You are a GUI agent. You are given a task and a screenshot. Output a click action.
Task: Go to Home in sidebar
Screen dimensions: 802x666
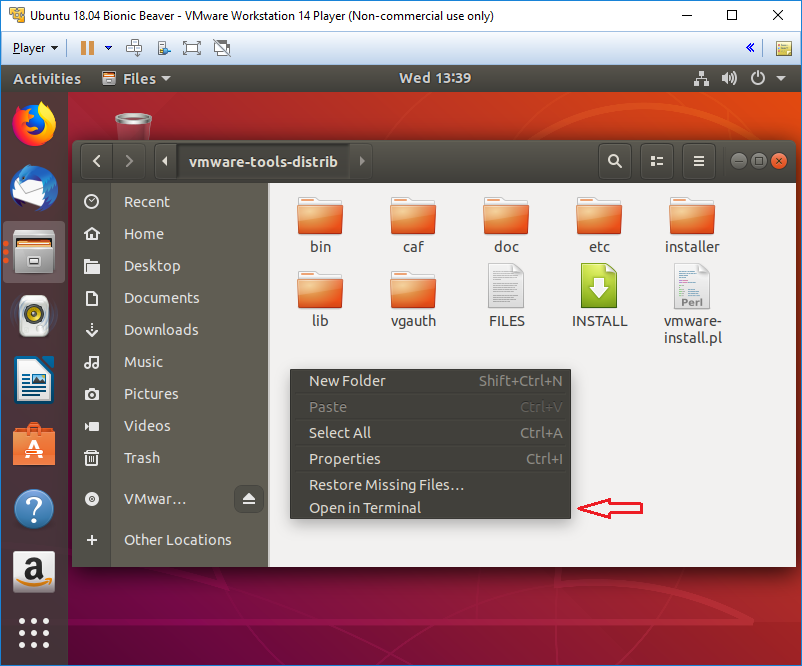pos(170,234)
